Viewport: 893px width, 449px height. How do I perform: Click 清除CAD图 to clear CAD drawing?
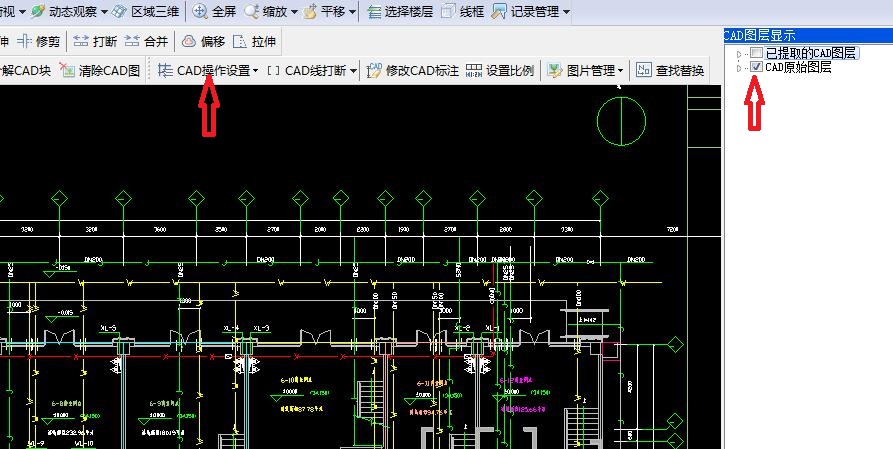point(100,71)
